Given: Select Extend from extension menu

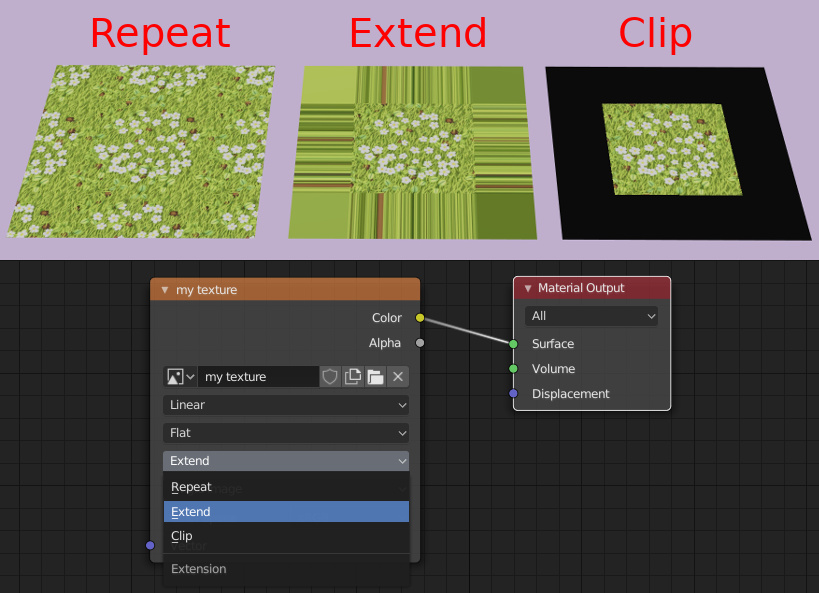Looking at the screenshot, I should pyautogui.click(x=286, y=511).
